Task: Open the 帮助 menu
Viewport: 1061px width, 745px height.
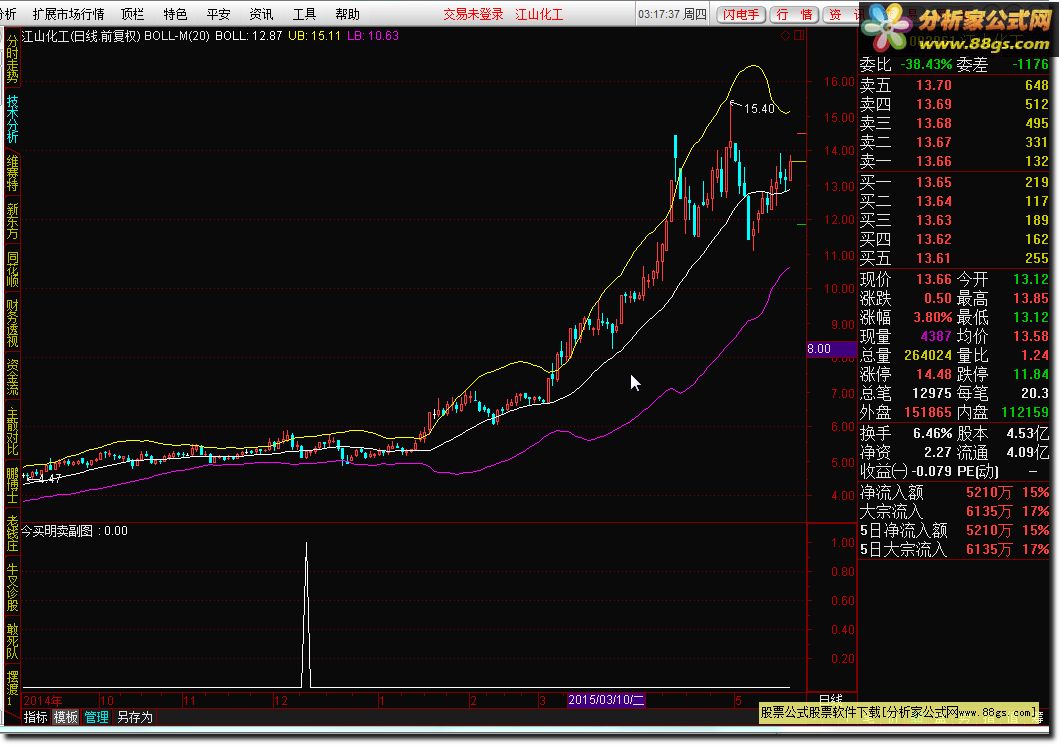Action: pos(347,14)
